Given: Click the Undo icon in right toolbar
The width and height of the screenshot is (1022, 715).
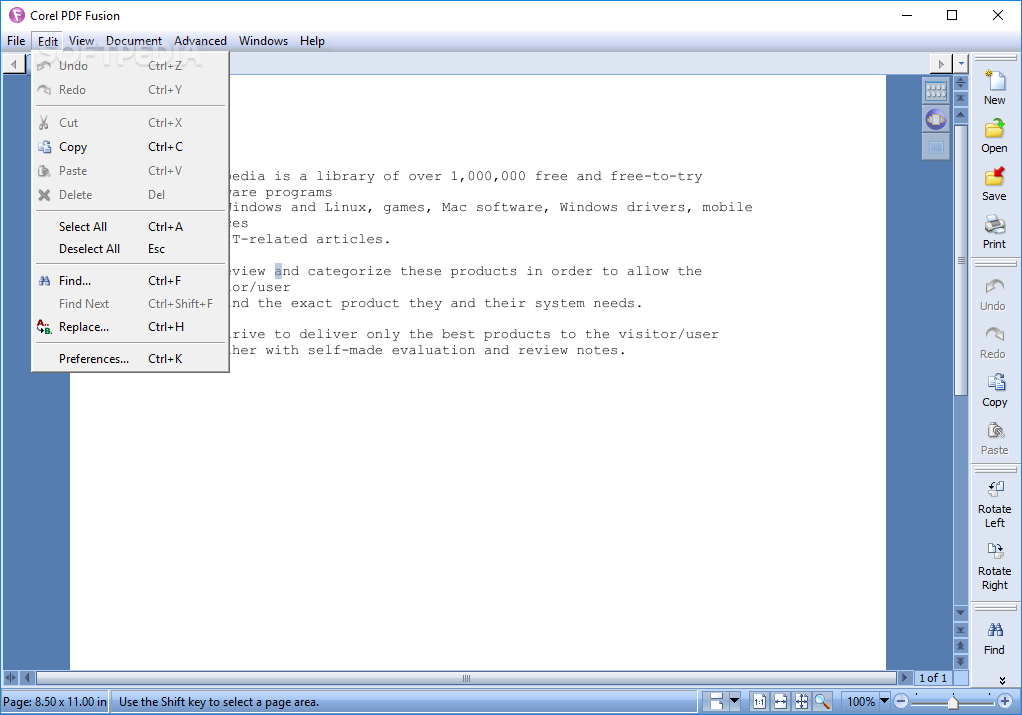Looking at the screenshot, I should [x=995, y=286].
